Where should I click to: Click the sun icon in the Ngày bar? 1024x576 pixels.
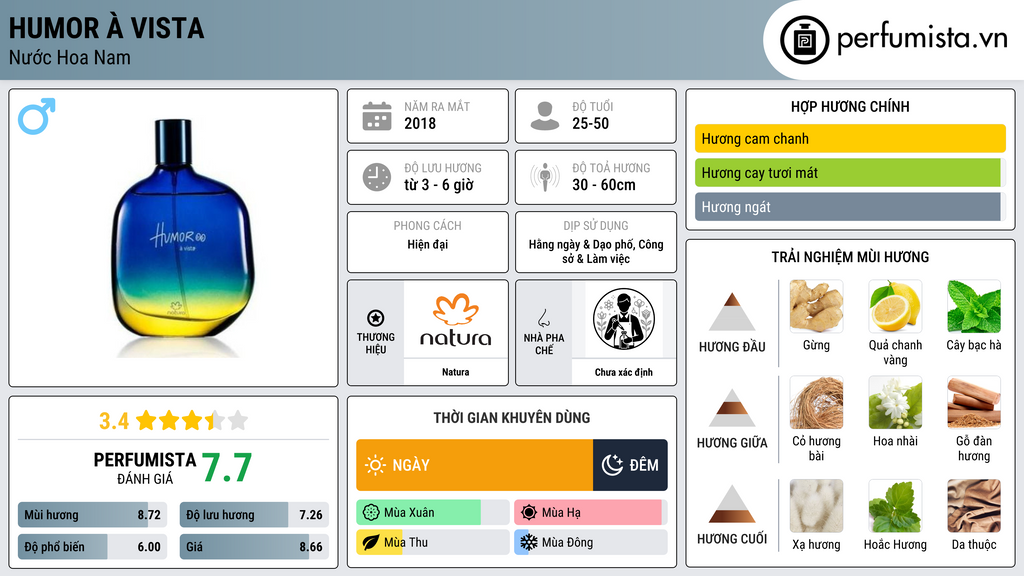pos(376,465)
